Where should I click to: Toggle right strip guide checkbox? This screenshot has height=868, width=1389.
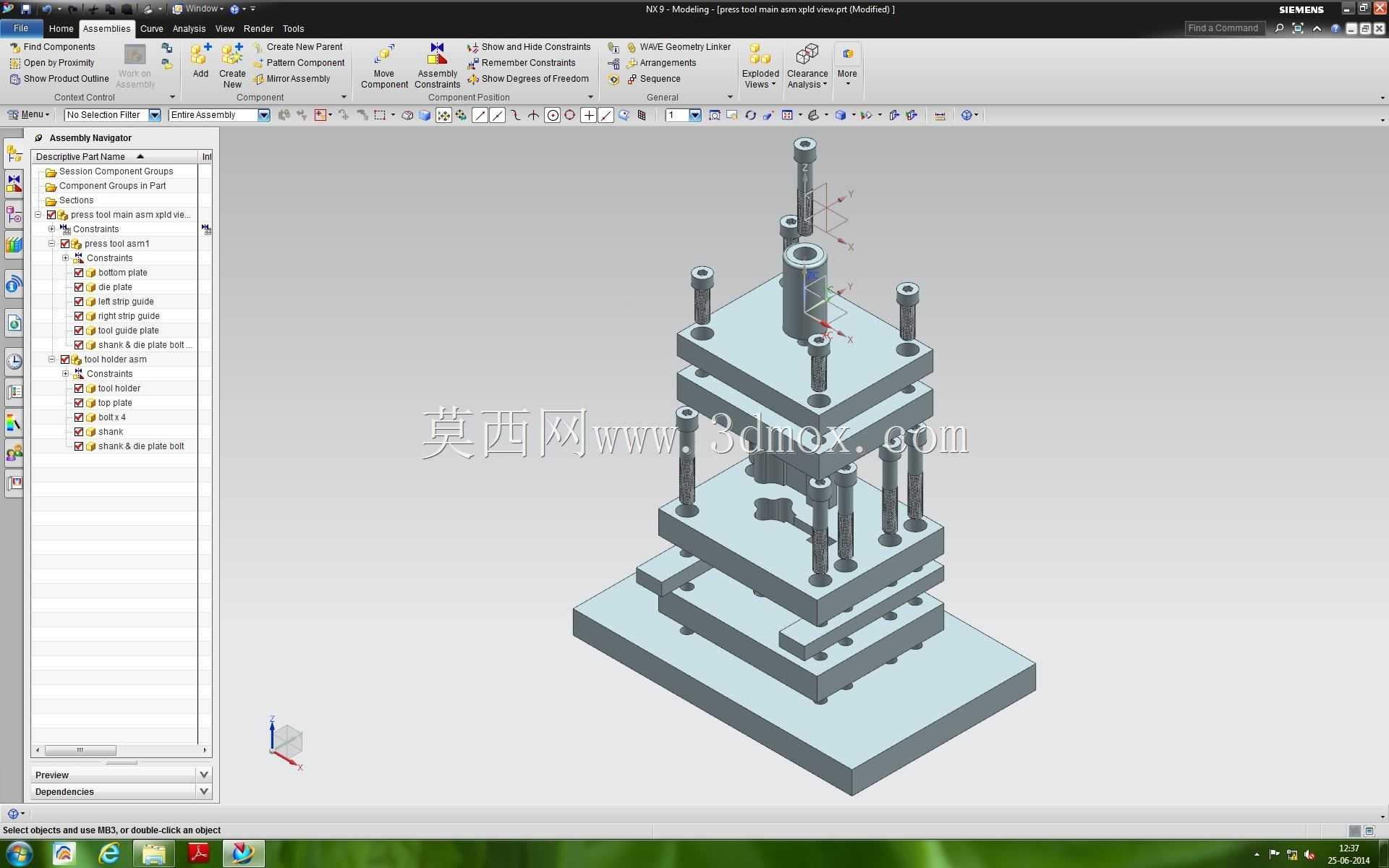(79, 316)
